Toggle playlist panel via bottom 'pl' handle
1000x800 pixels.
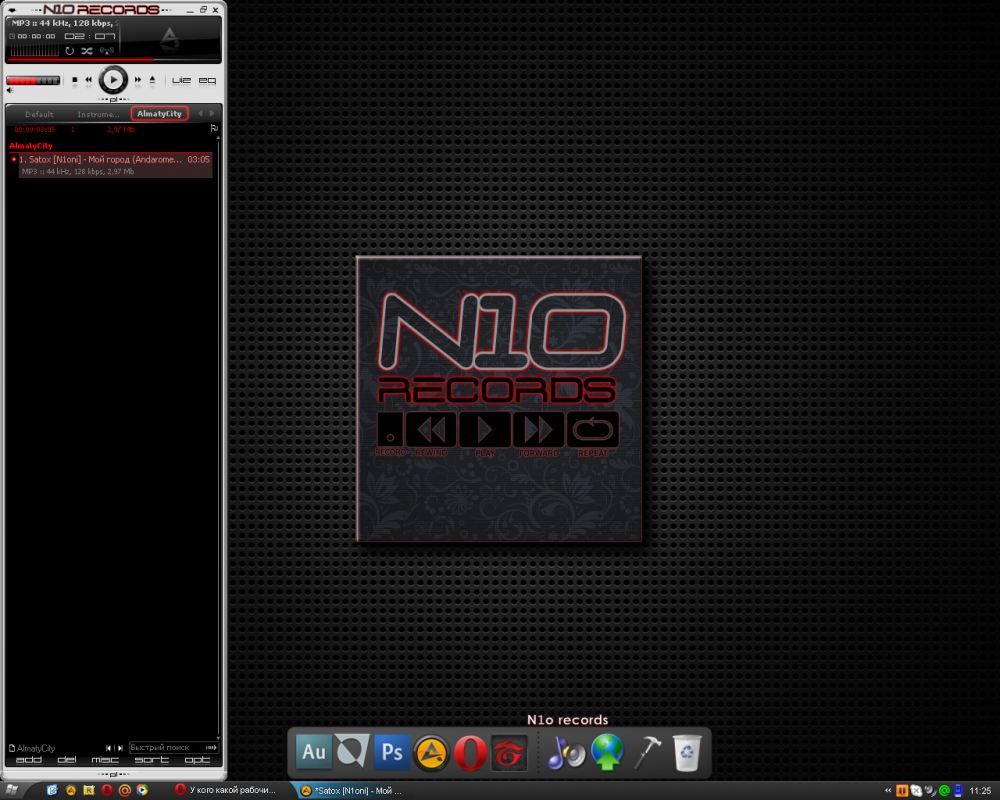(114, 774)
